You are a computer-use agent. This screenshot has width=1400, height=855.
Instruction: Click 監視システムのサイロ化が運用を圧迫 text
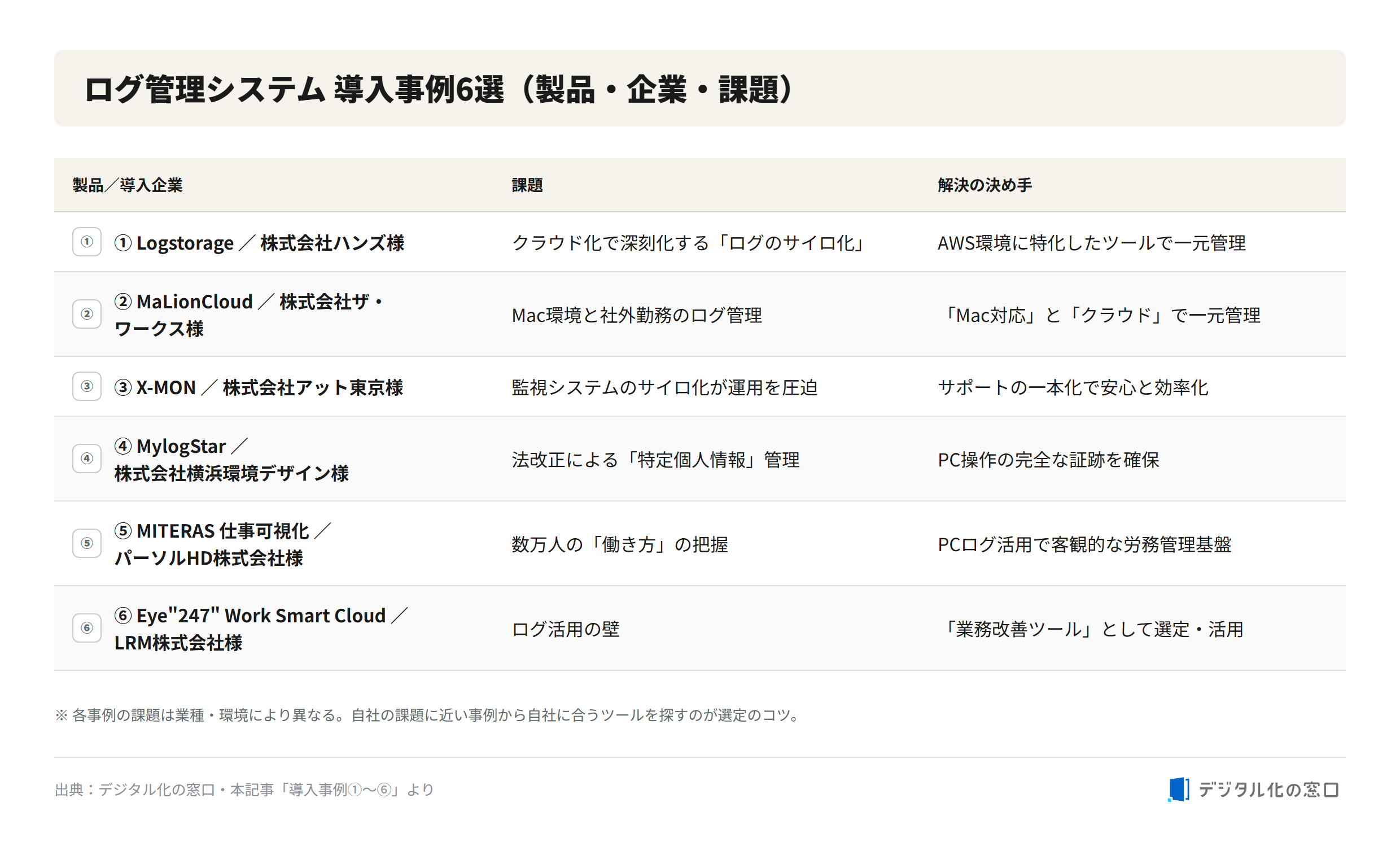click(x=665, y=388)
